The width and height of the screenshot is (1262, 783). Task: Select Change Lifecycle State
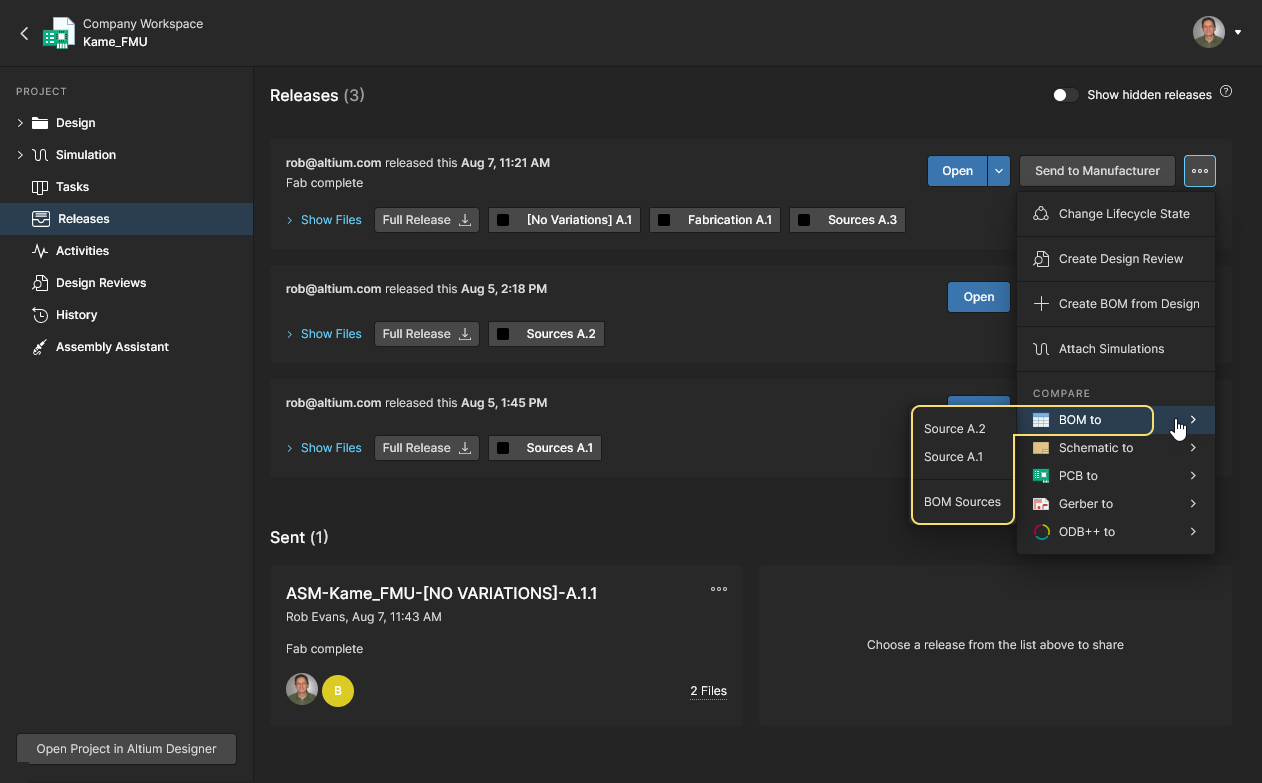(1116, 214)
